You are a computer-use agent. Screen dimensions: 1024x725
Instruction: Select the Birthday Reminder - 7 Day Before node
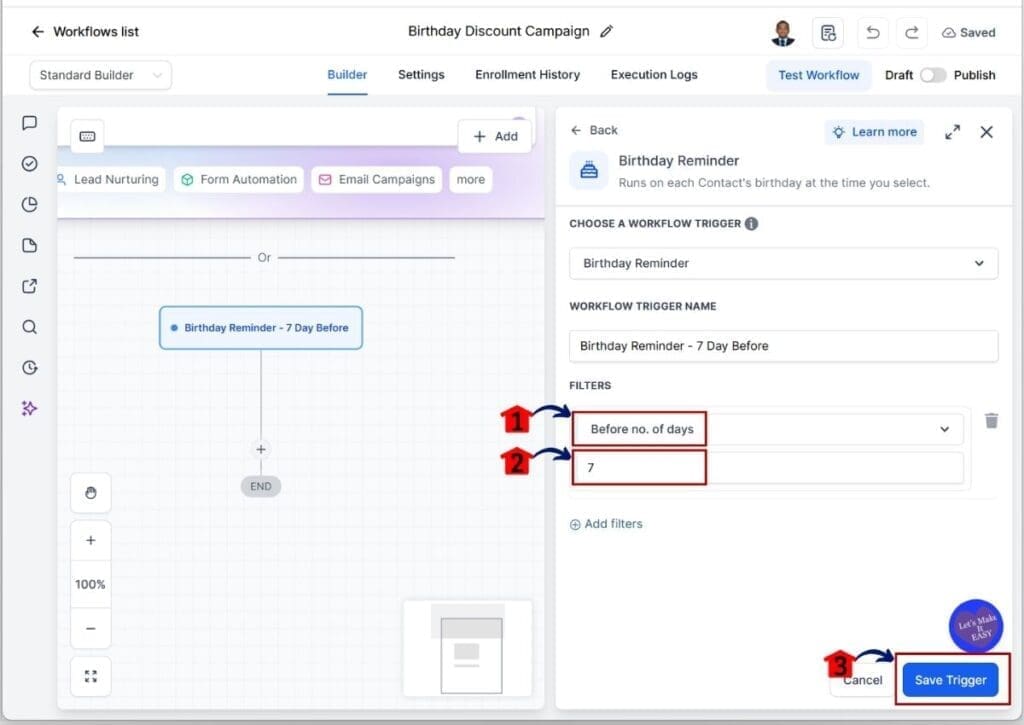pos(261,328)
